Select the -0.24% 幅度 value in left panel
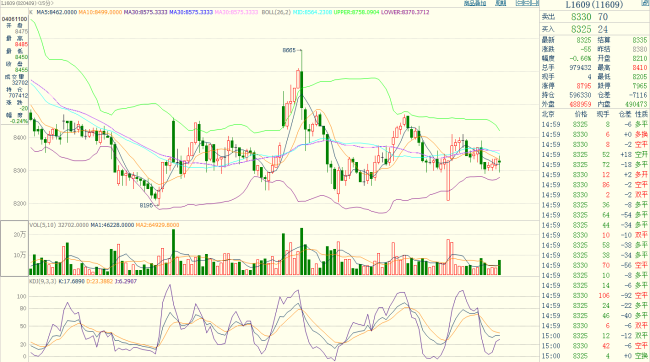The height and width of the screenshot is (362, 650). 19,121
